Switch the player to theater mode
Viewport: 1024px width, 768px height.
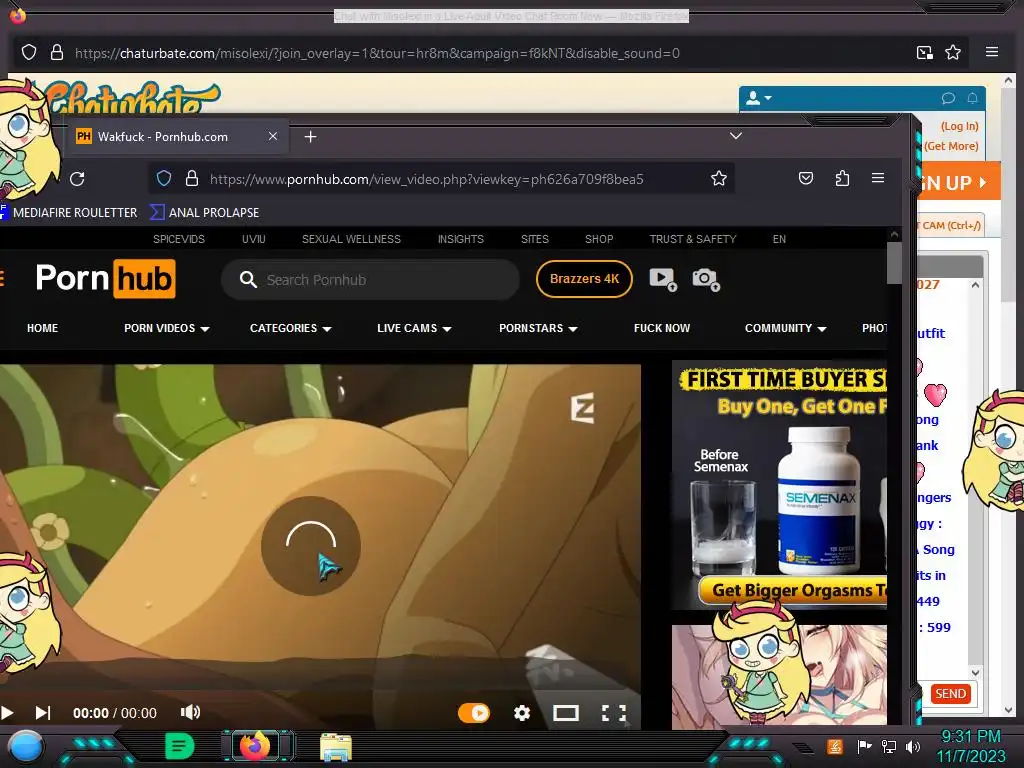pyautogui.click(x=566, y=713)
